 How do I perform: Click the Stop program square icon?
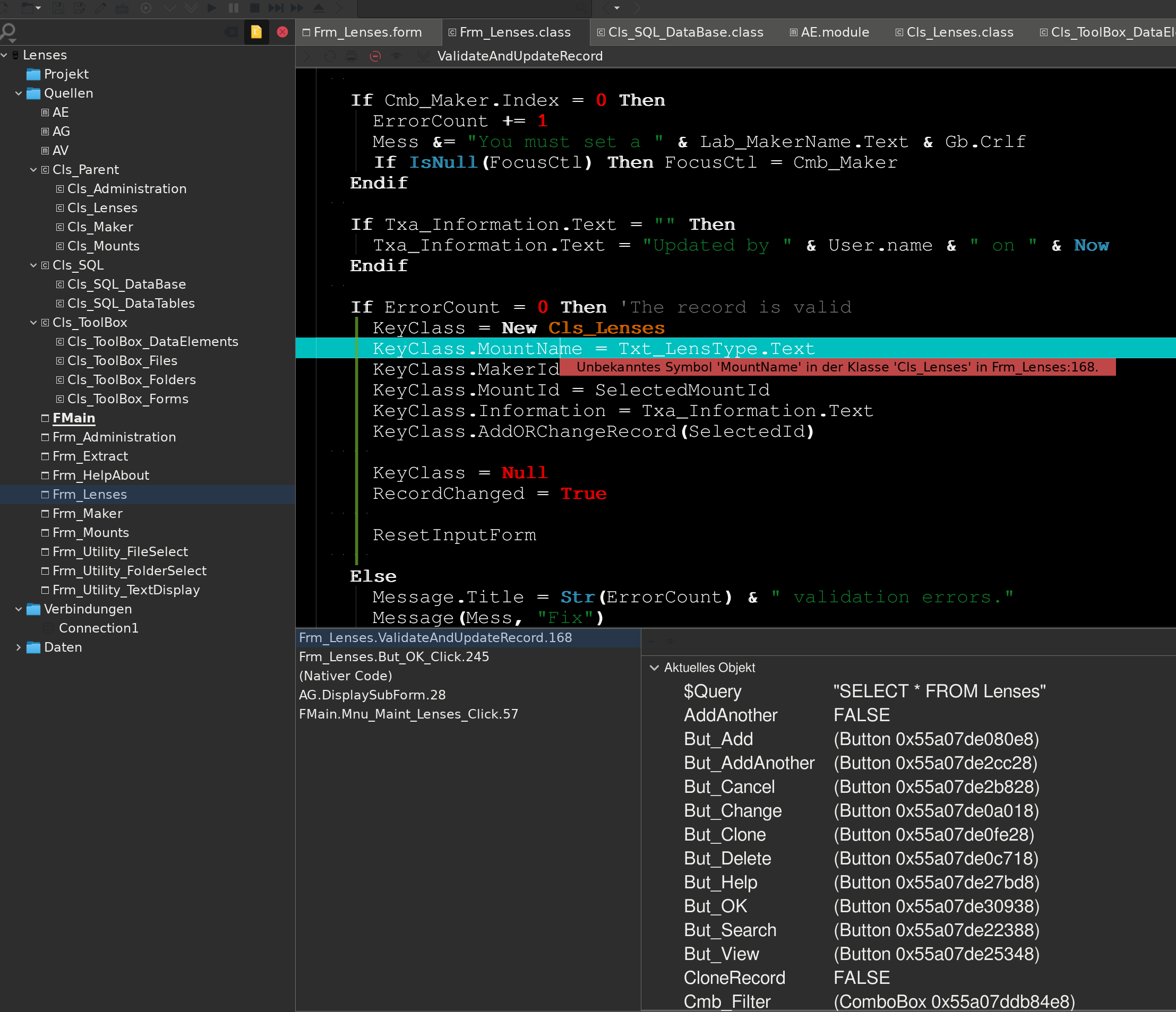click(x=255, y=8)
